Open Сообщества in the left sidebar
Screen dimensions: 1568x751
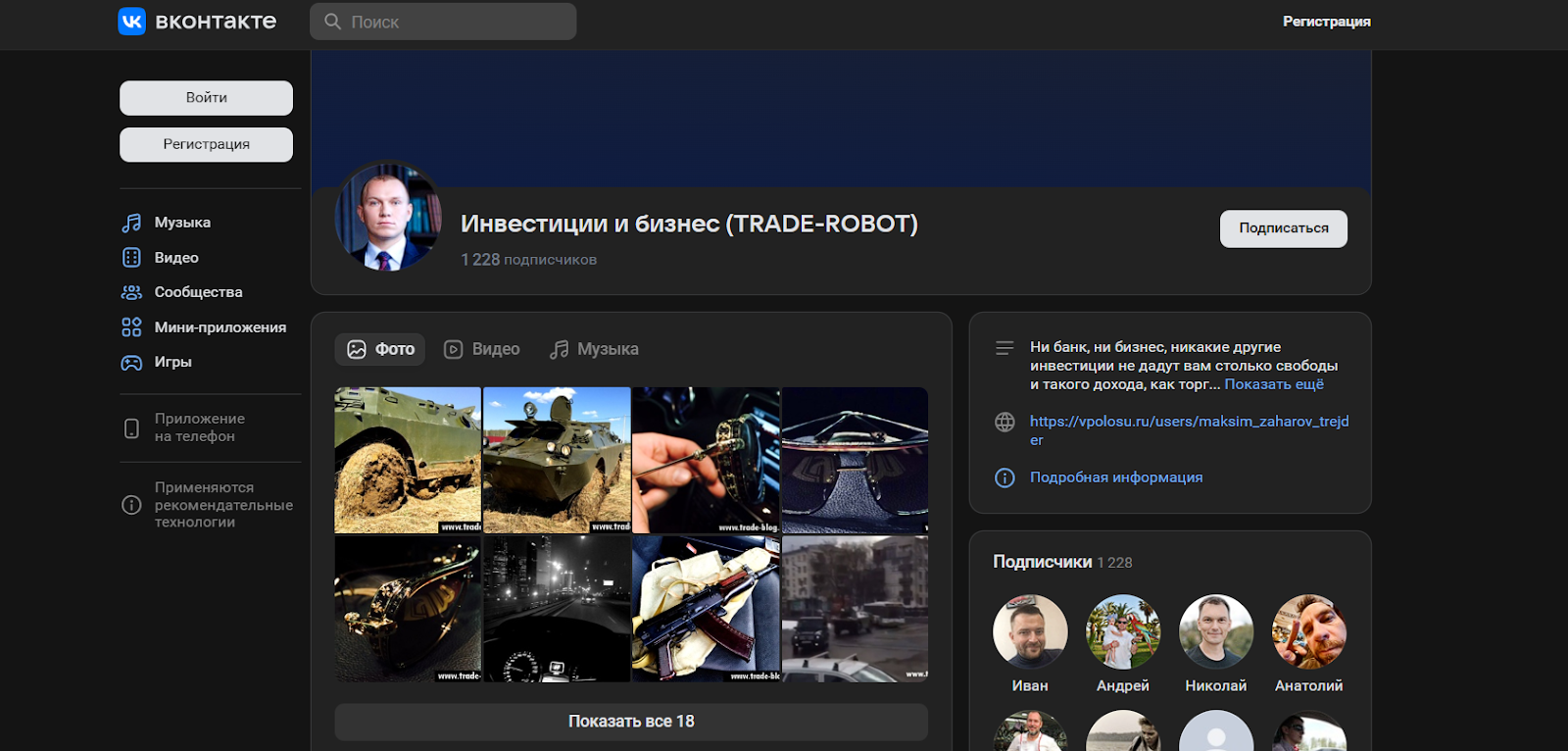pos(198,292)
